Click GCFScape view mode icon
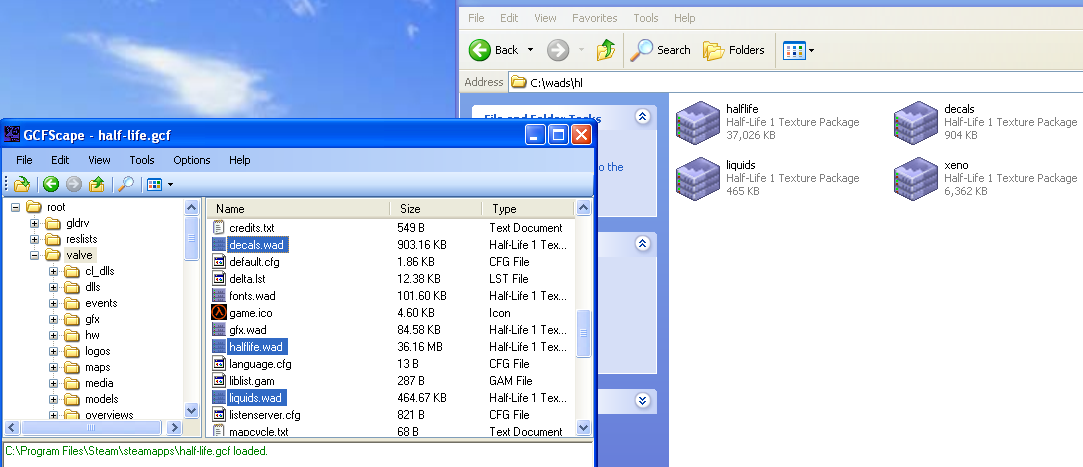Image resolution: width=1083 pixels, height=467 pixels. tap(154, 184)
